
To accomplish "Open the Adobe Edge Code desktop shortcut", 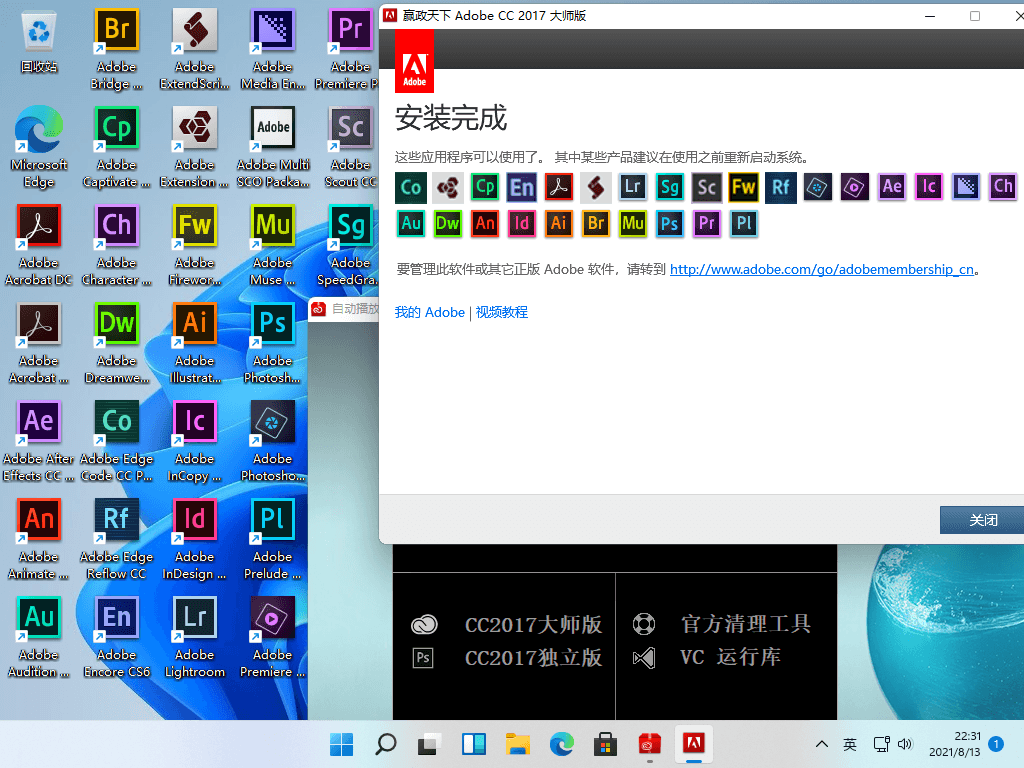I will pyautogui.click(x=117, y=441).
